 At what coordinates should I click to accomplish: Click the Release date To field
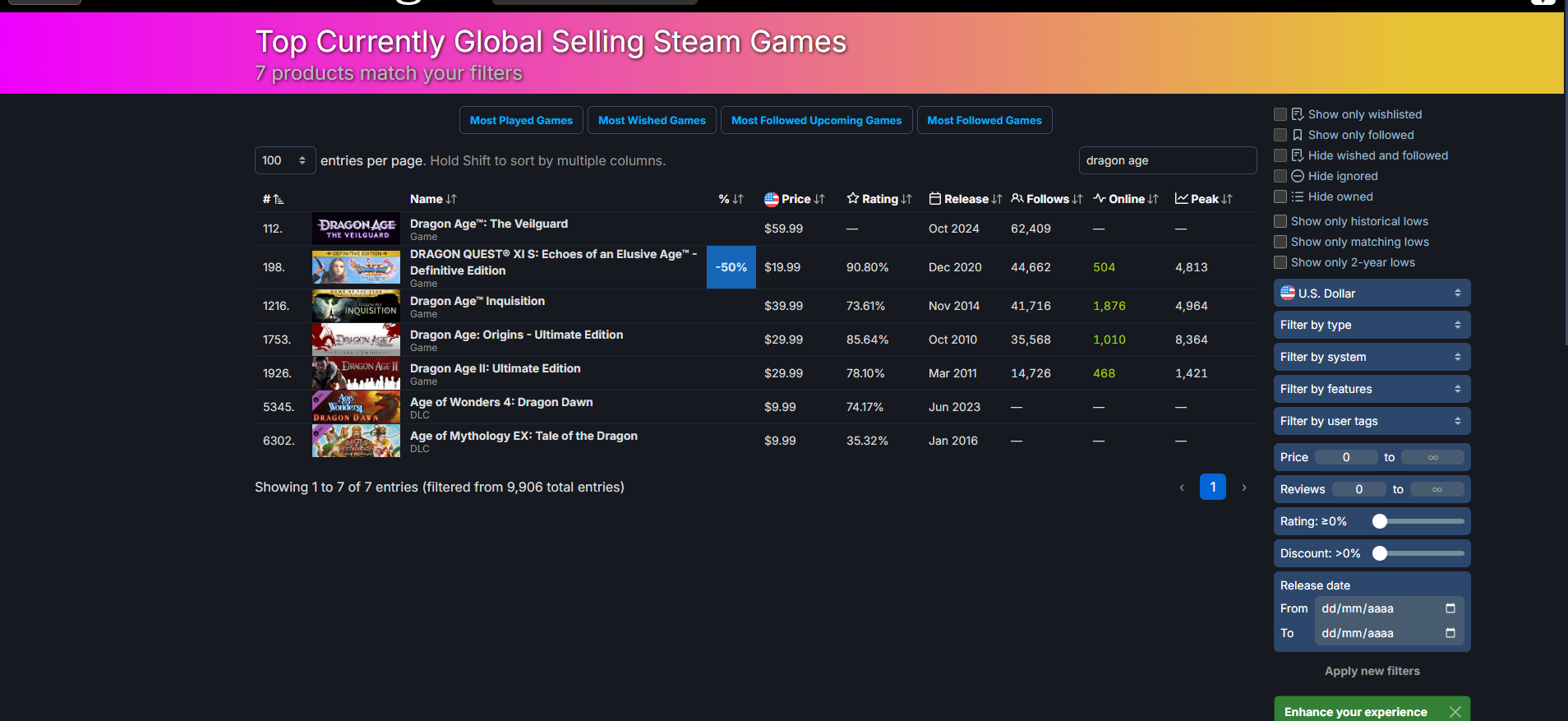point(1389,633)
